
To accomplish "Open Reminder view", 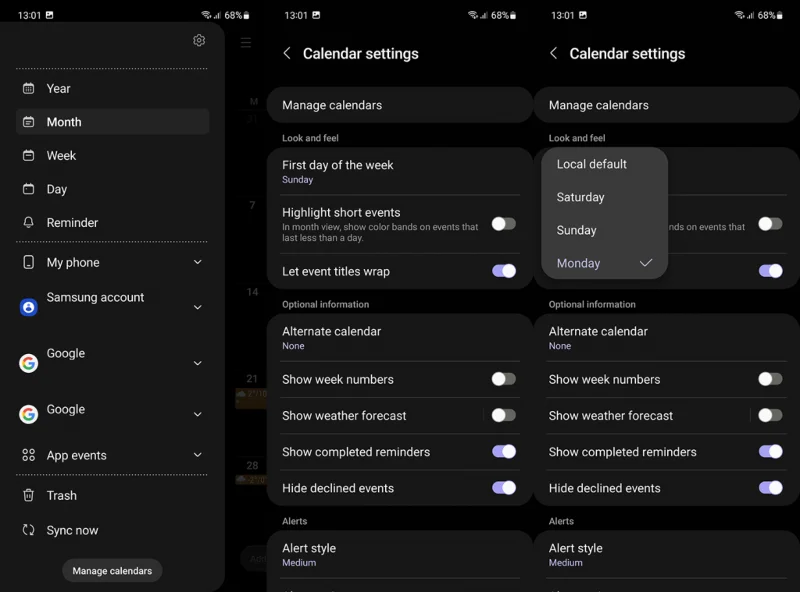I will 112,223.
